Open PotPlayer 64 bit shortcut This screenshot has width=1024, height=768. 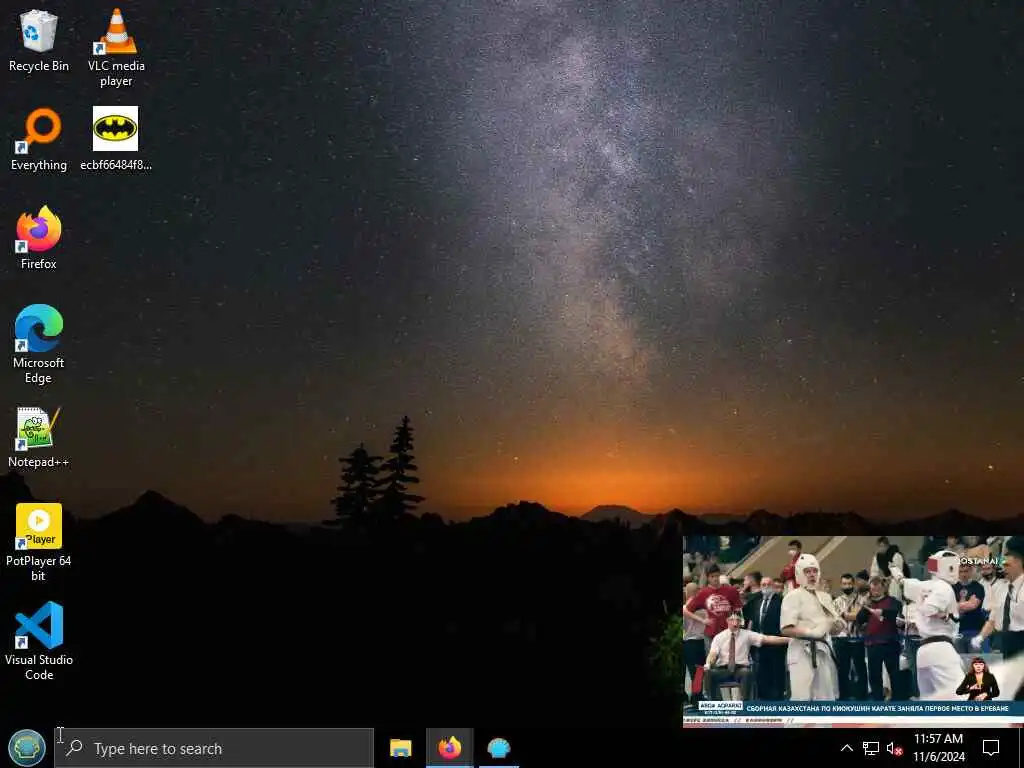click(x=39, y=542)
